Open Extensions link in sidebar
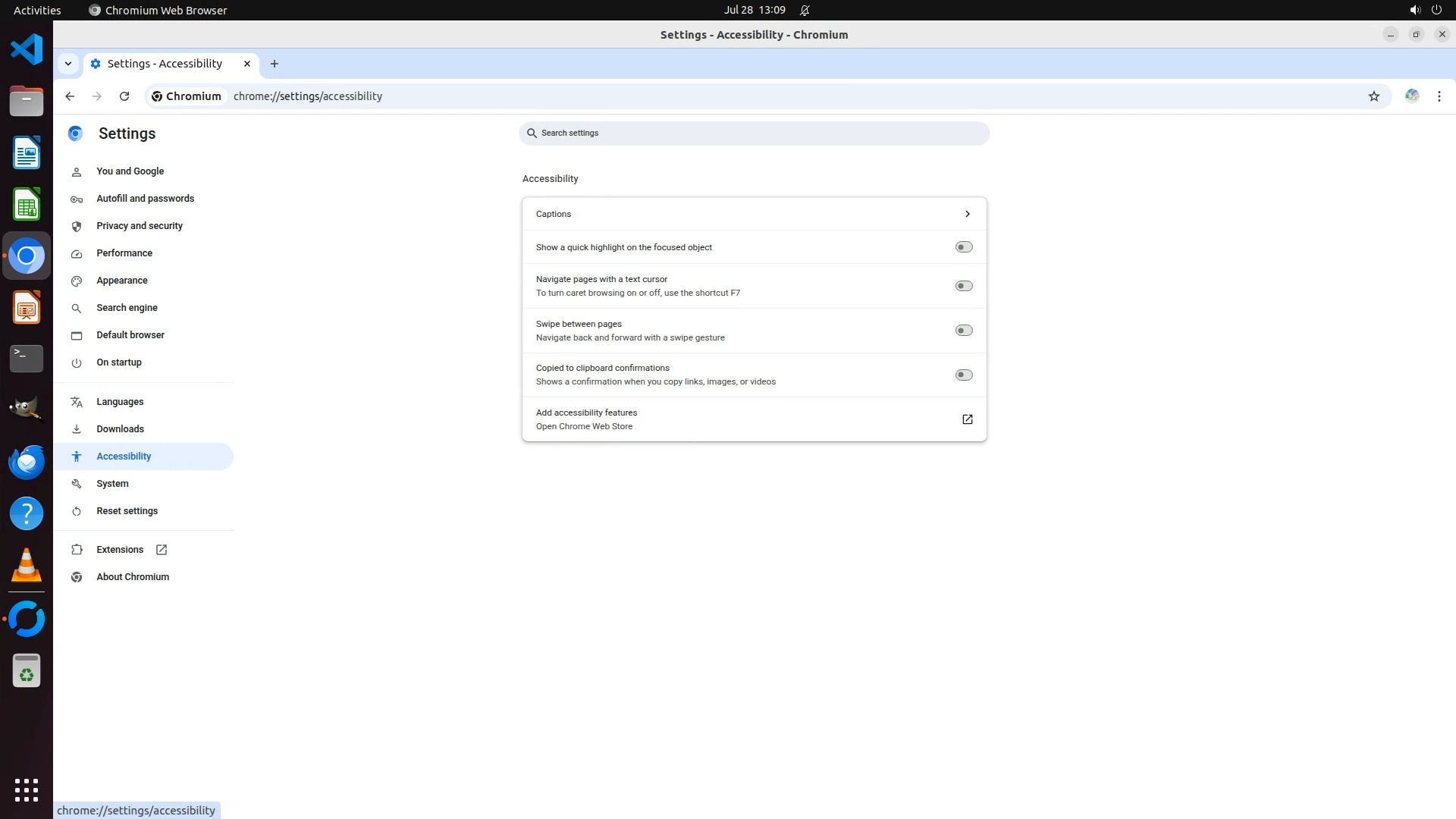The height and width of the screenshot is (819, 1456). [x=120, y=550]
